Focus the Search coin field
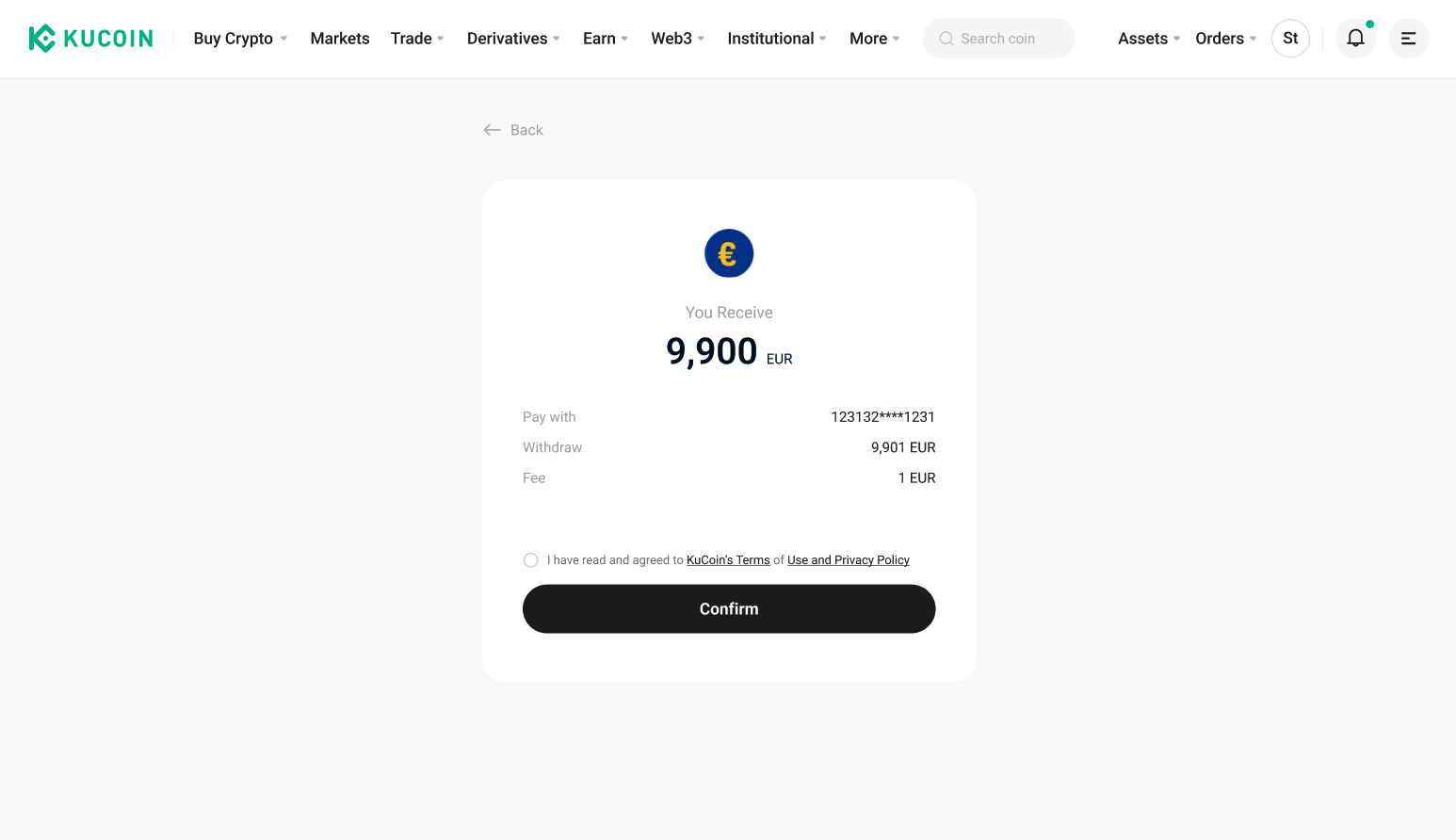Screen dimensions: 1456x840 coord(1008,39)
